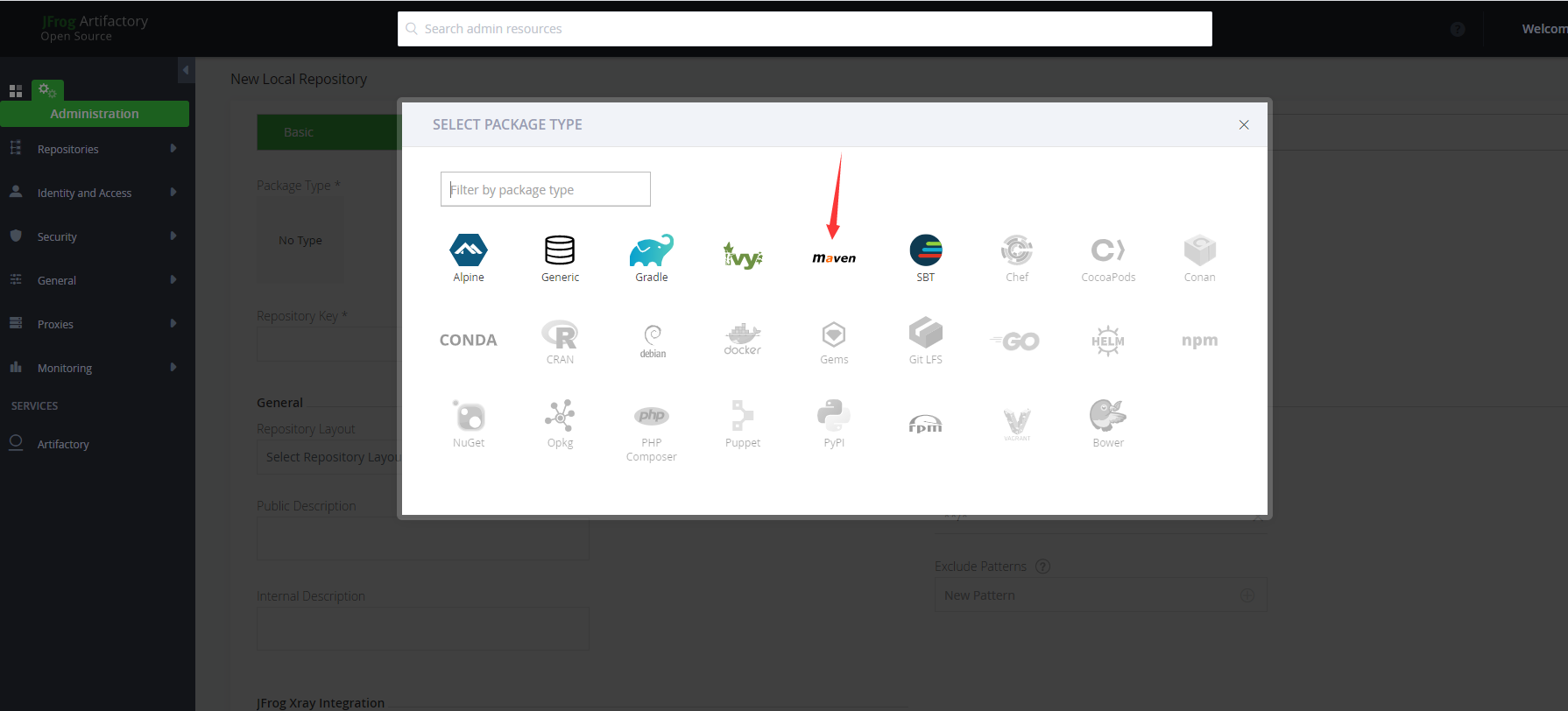The width and height of the screenshot is (1568, 711).
Task: Switch to the Application grid icon
Action: [x=16, y=91]
